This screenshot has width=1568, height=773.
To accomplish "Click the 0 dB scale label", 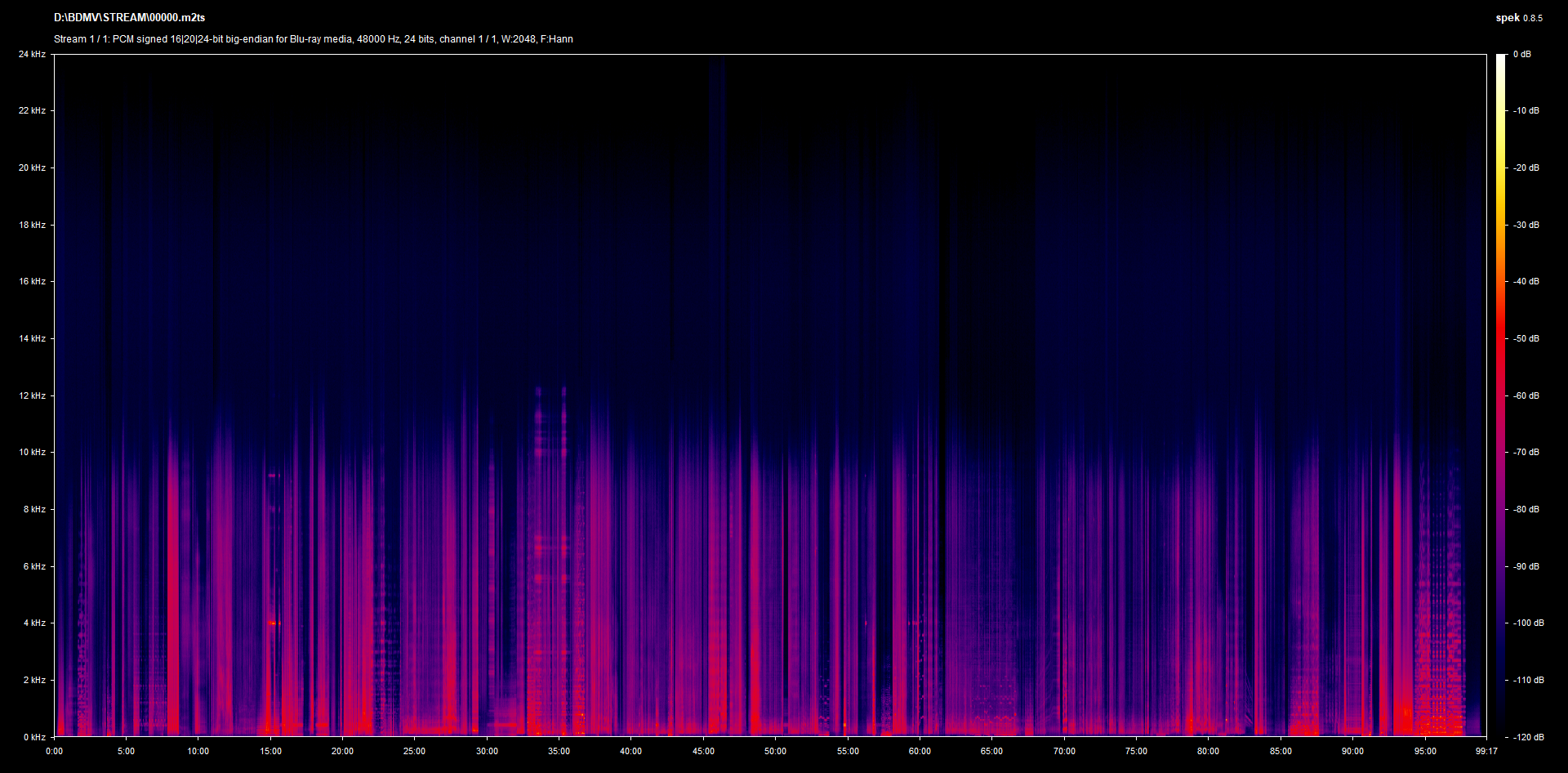I will click(x=1521, y=54).
